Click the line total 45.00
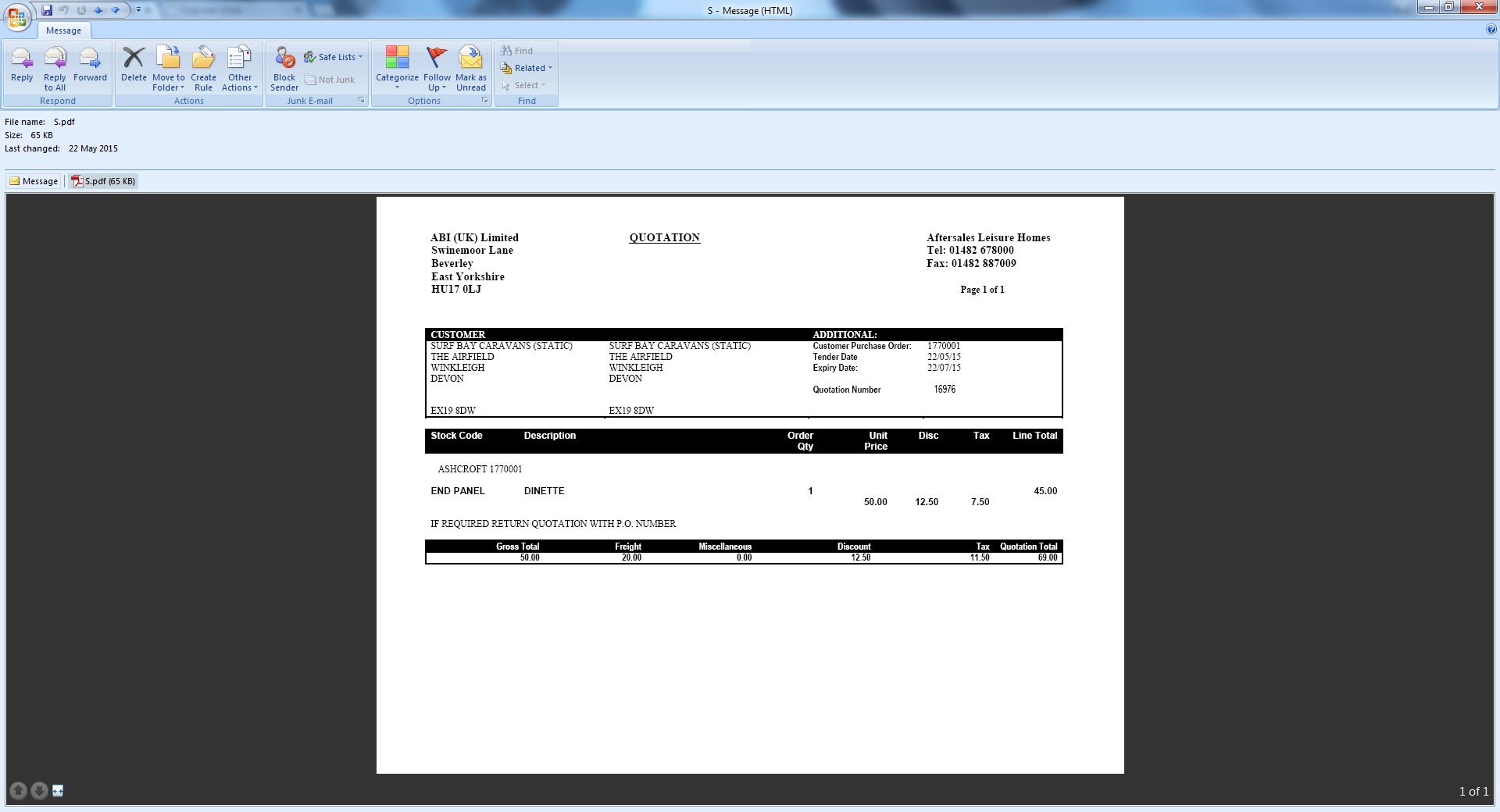This screenshot has width=1500, height=812. 1045,491
